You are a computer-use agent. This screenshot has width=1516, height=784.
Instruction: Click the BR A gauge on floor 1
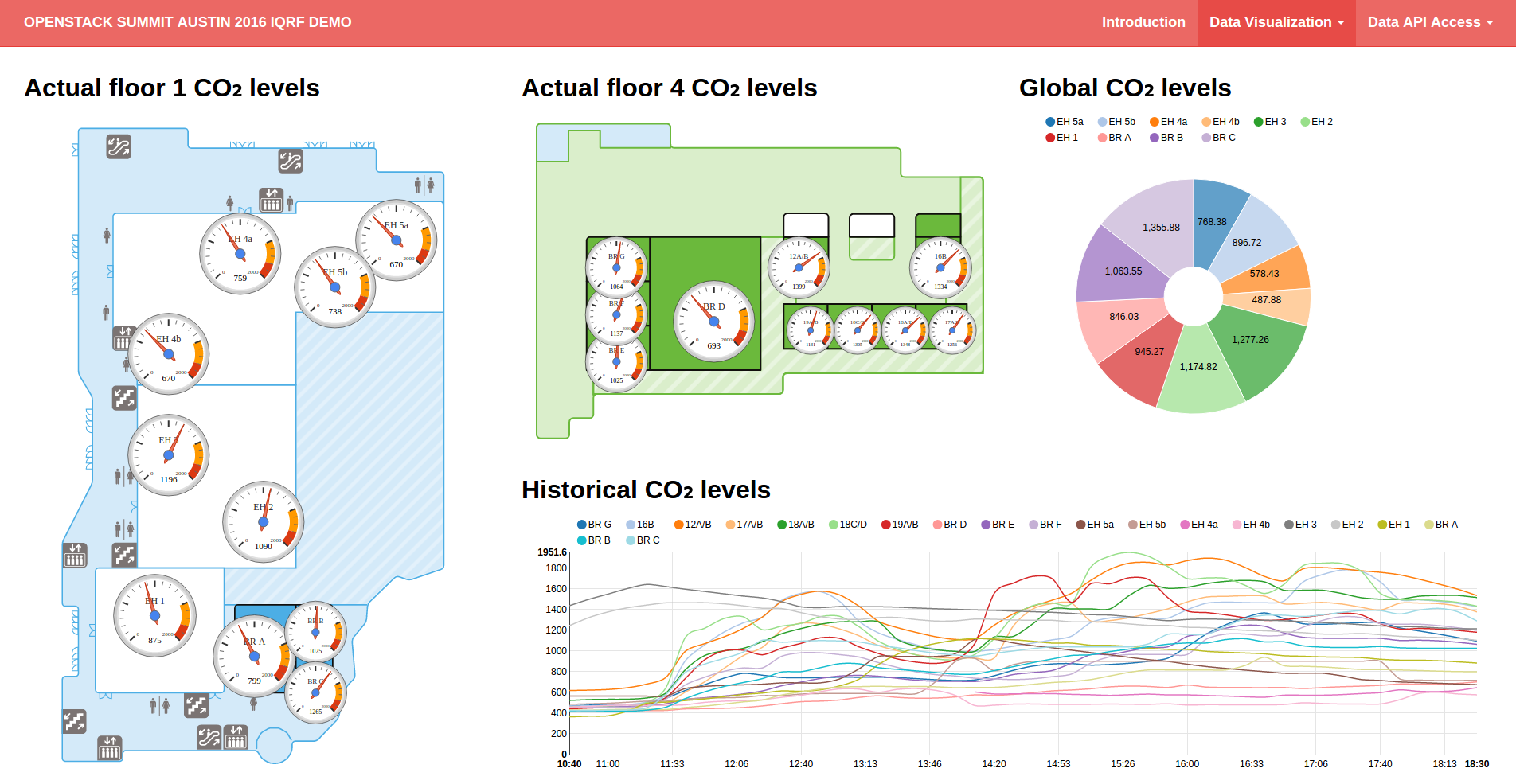[x=254, y=657]
